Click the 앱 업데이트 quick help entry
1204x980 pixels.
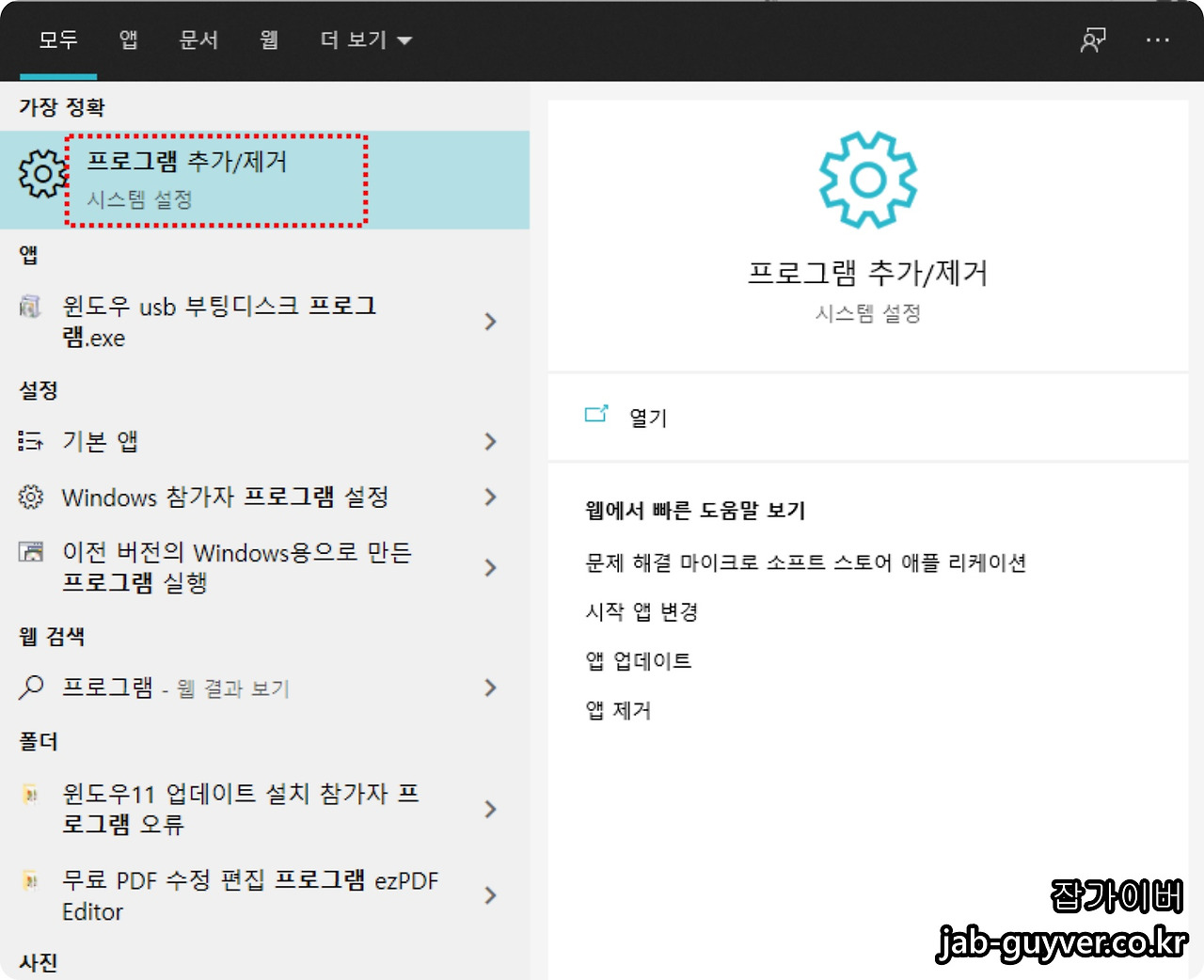click(638, 661)
